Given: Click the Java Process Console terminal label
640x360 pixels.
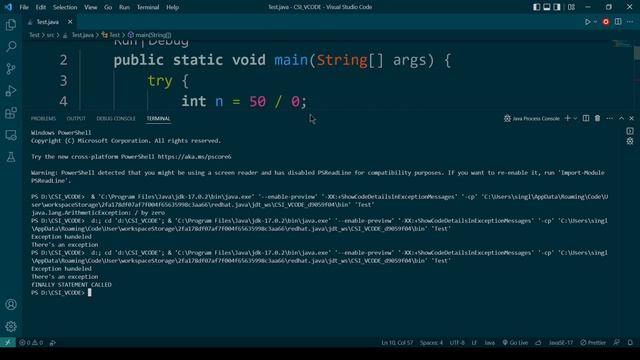Looking at the screenshot, I should (x=531, y=118).
